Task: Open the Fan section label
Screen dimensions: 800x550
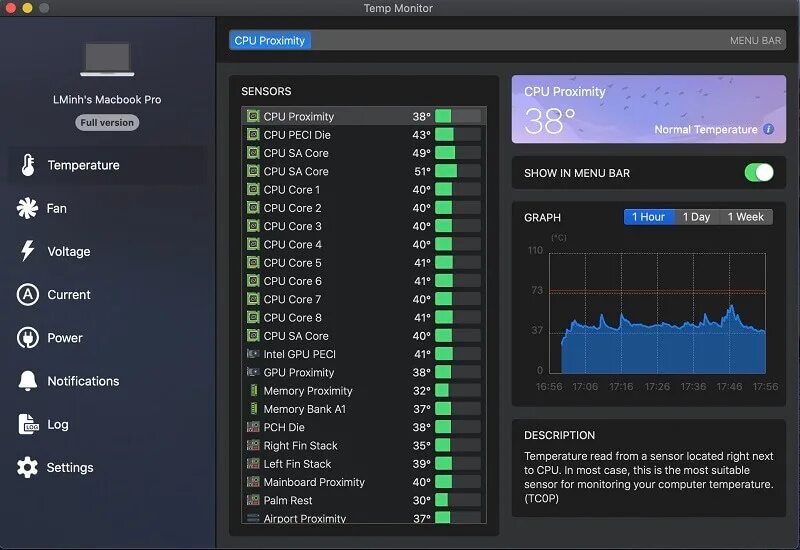Action: [x=57, y=209]
